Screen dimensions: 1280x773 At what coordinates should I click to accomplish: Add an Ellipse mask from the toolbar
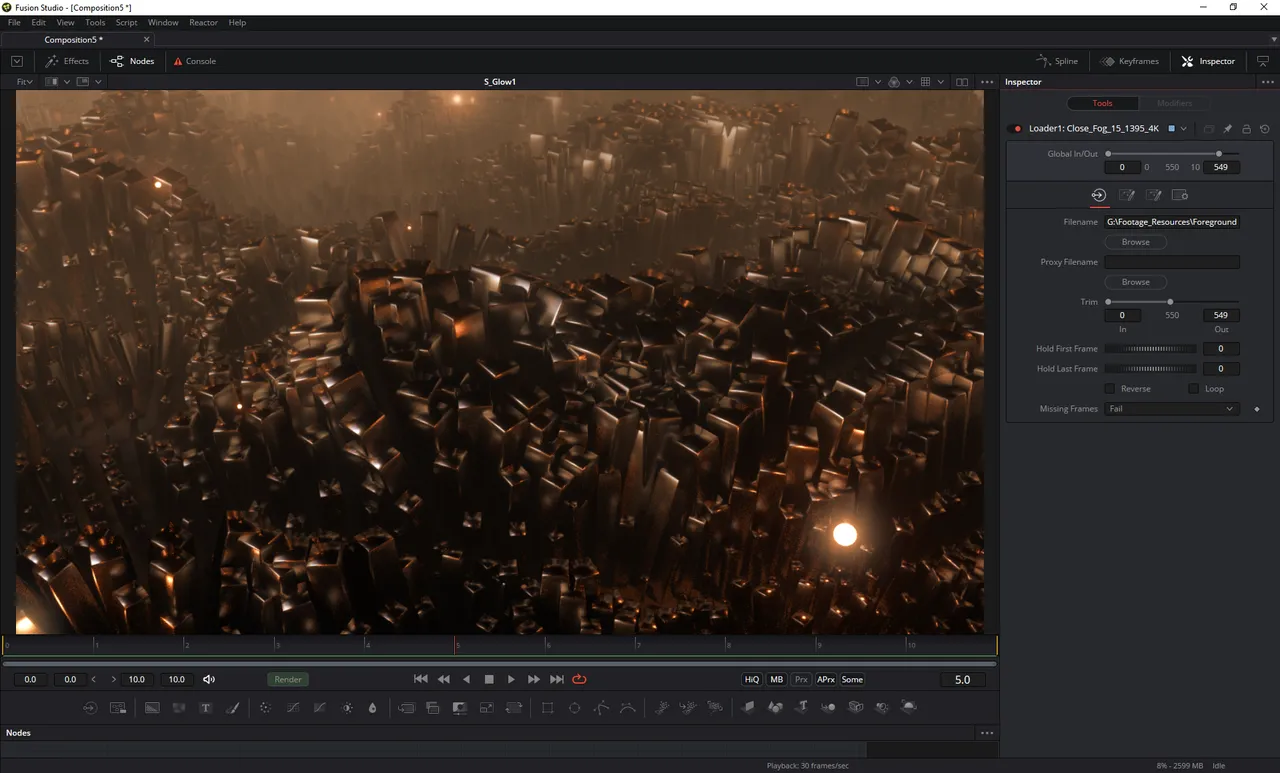574,707
